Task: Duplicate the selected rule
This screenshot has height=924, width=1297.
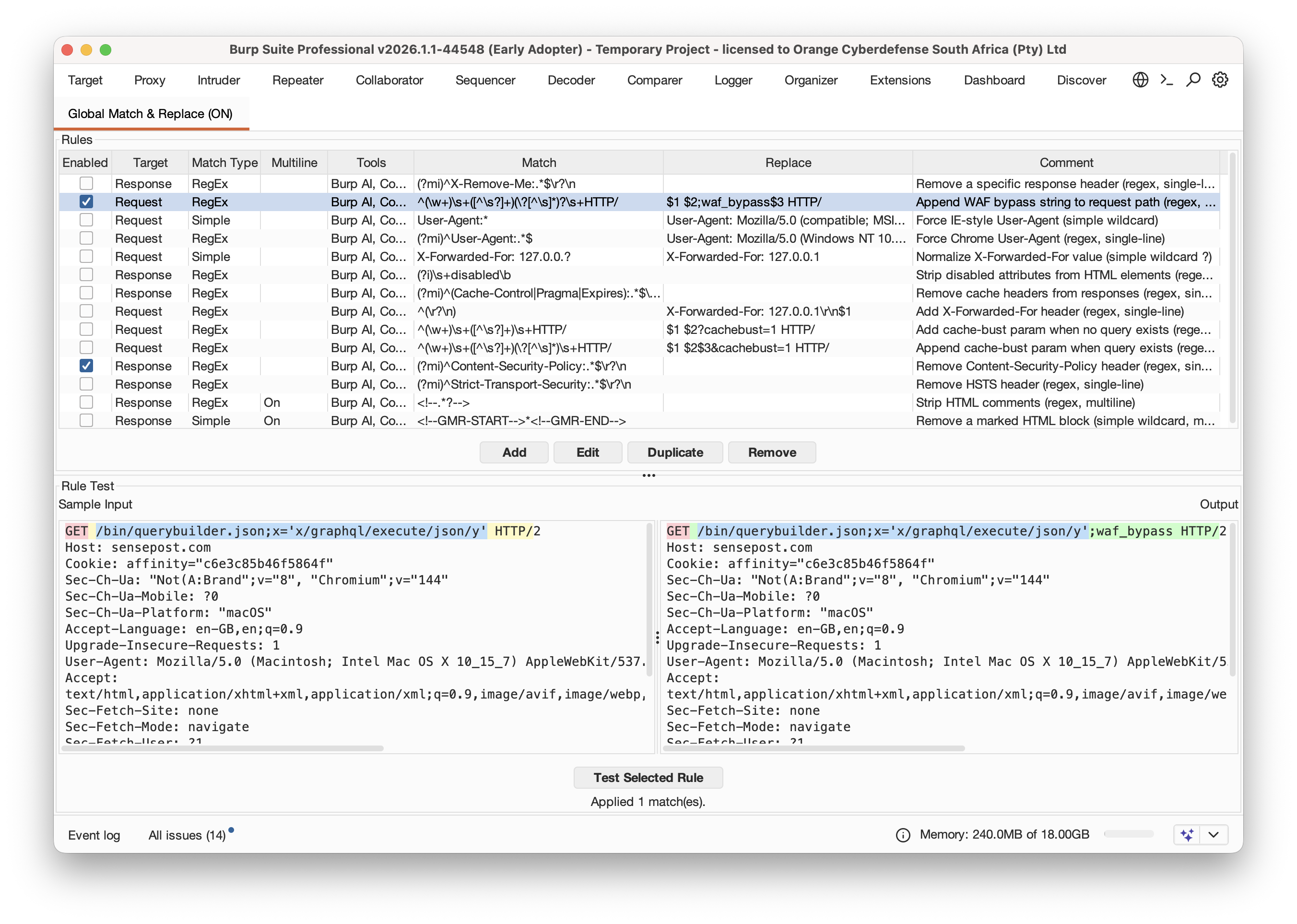Action: [675, 452]
